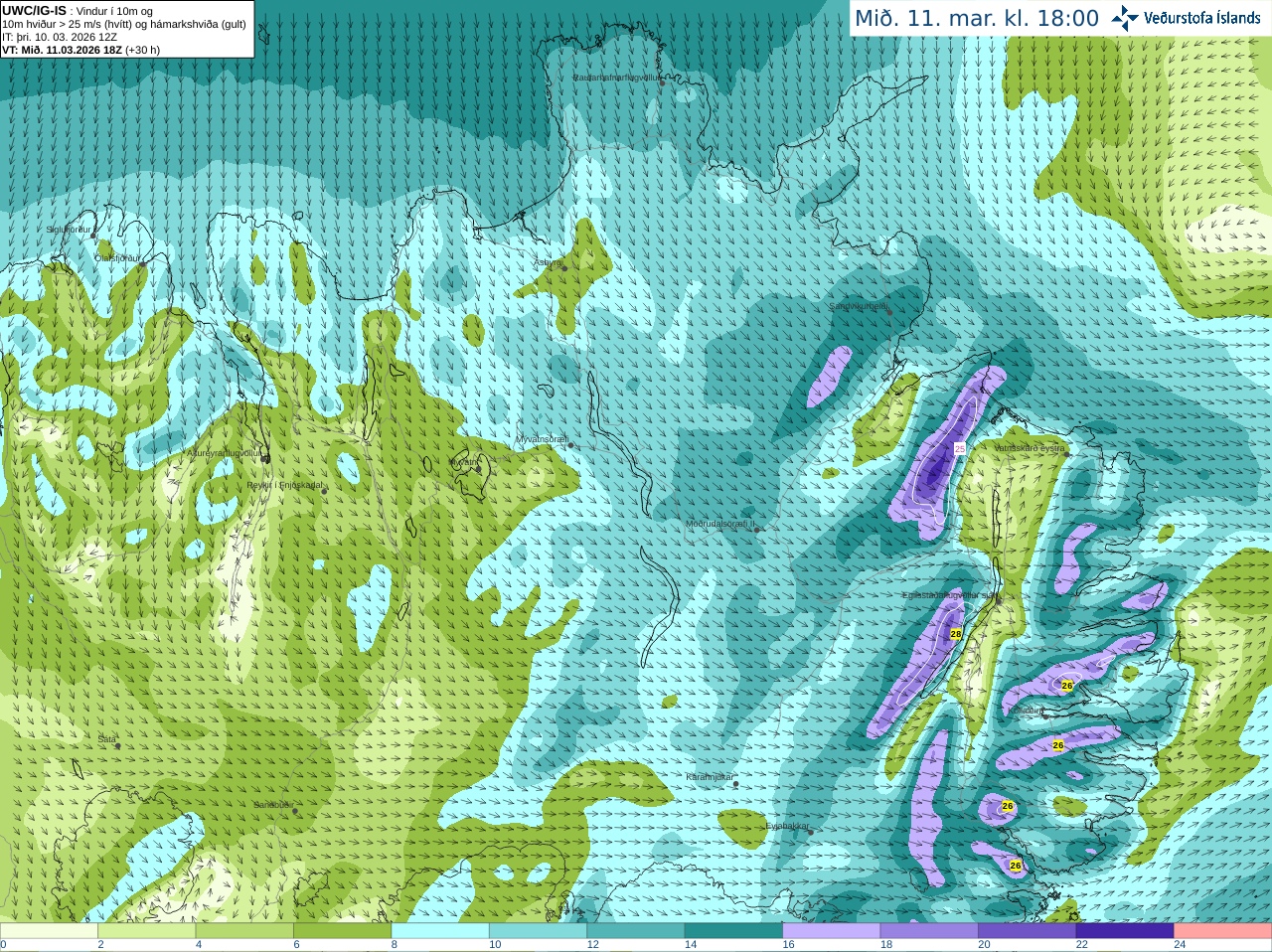Pick the 12–14 m/s legend swatch
The height and width of the screenshot is (952, 1272).
point(636,931)
